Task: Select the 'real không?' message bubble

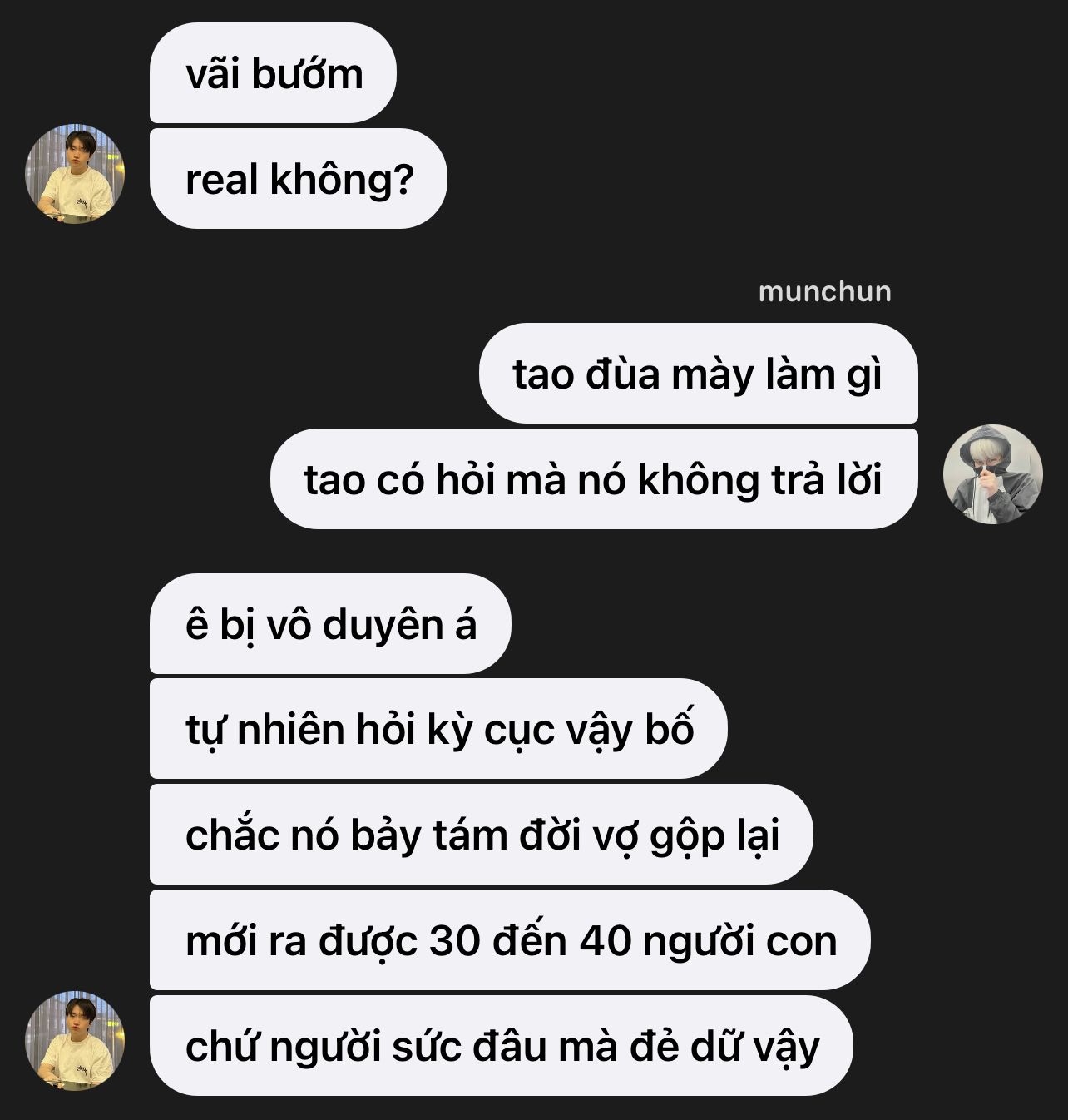Action: 298,179
